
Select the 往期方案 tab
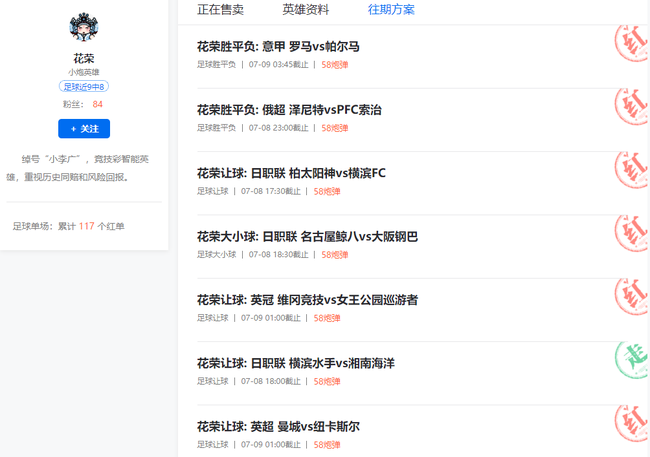(391, 10)
